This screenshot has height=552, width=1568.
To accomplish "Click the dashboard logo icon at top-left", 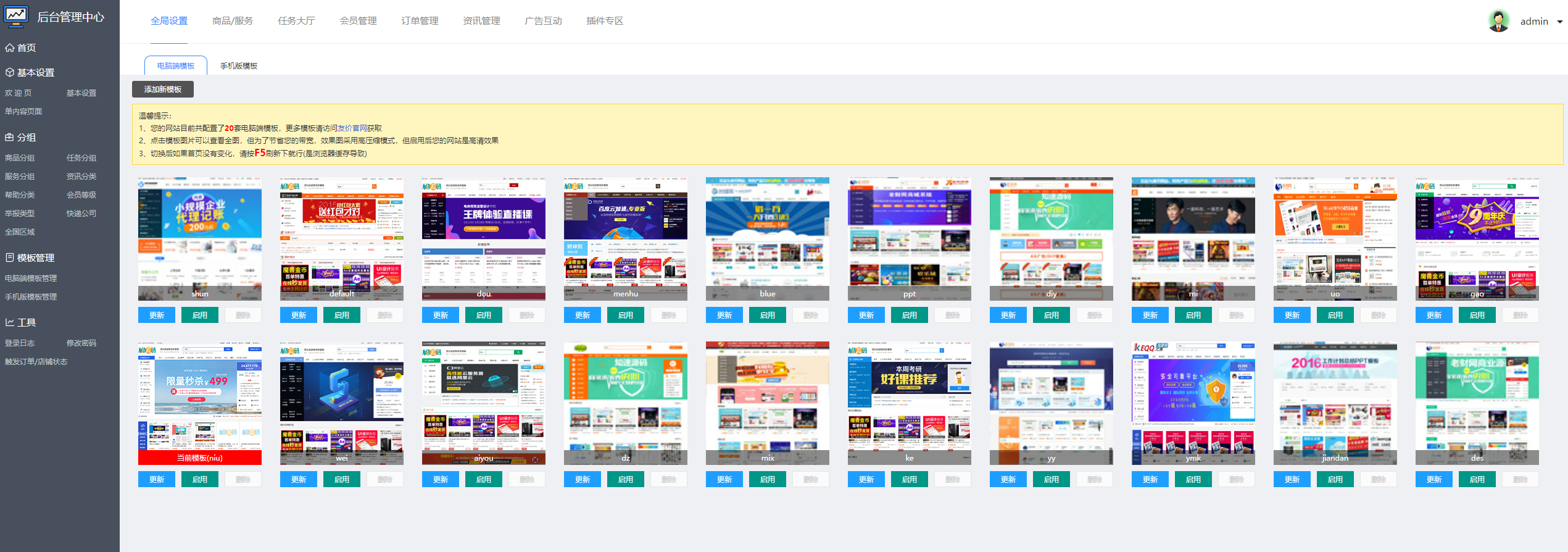I will click(16, 16).
